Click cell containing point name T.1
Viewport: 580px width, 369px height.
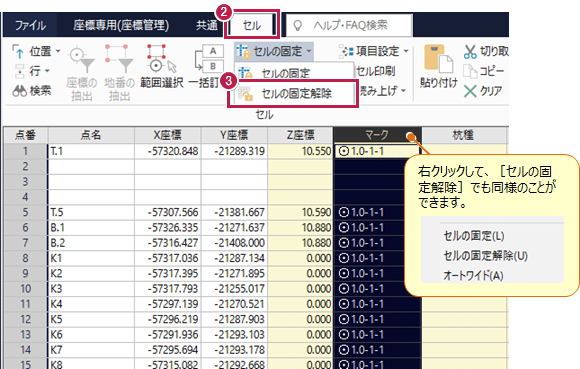91,151
